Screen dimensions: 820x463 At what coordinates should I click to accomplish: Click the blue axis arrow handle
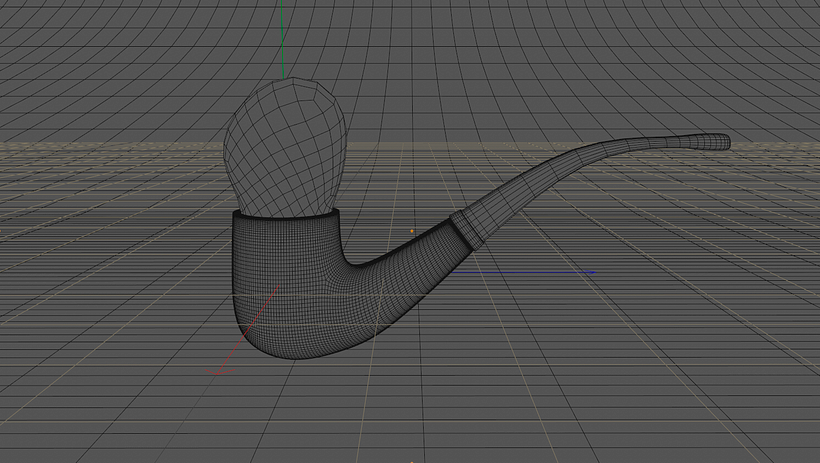[x=593, y=272]
